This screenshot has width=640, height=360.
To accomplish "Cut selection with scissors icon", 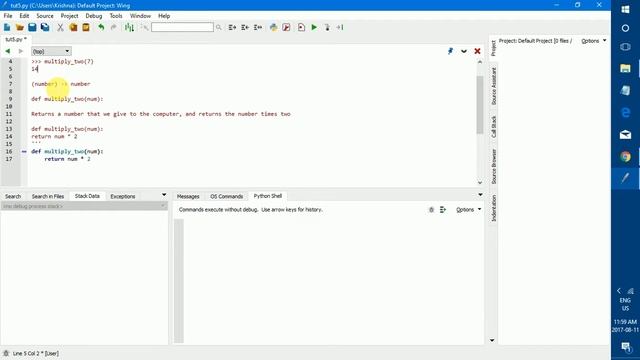I will tap(60, 27).
